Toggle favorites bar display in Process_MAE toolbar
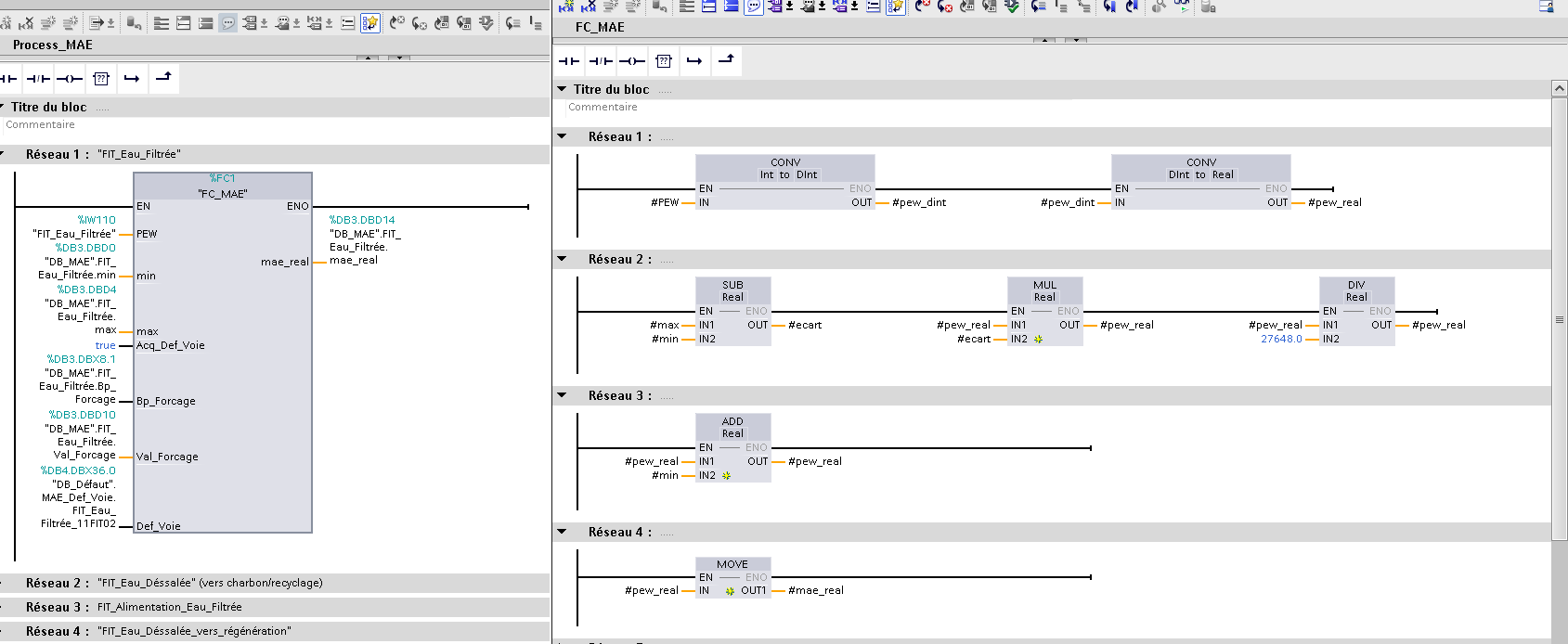Screen dimensions: 1568x644 (369, 23)
